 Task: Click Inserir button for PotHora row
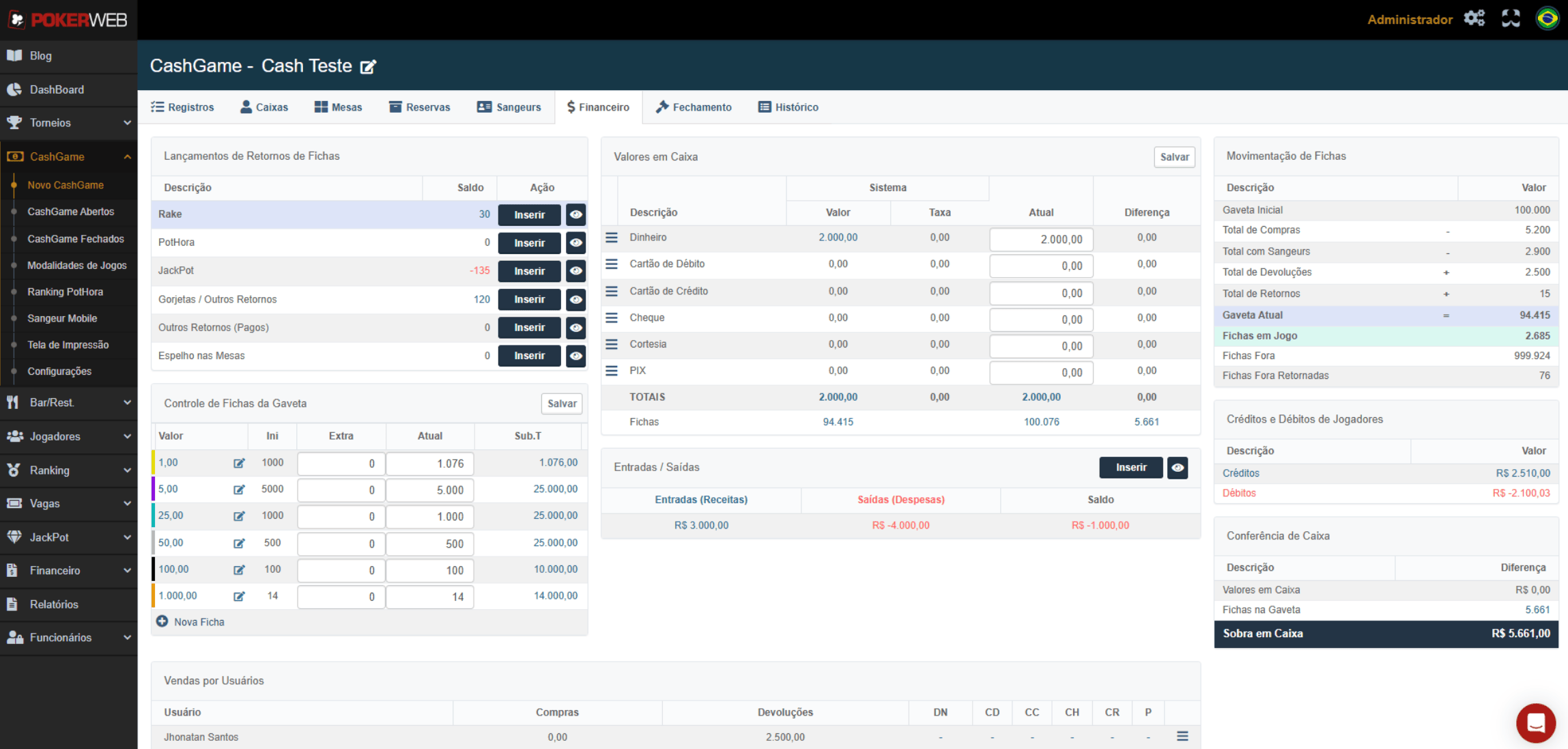[x=529, y=243]
